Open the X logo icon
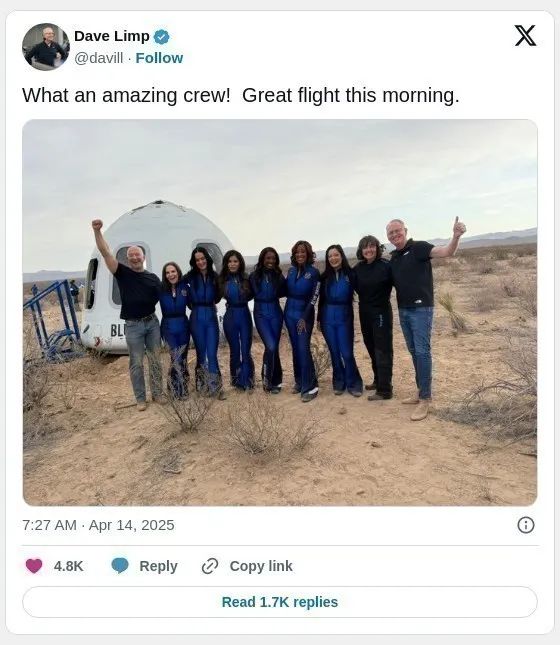The height and width of the screenshot is (645, 560). 525,35
